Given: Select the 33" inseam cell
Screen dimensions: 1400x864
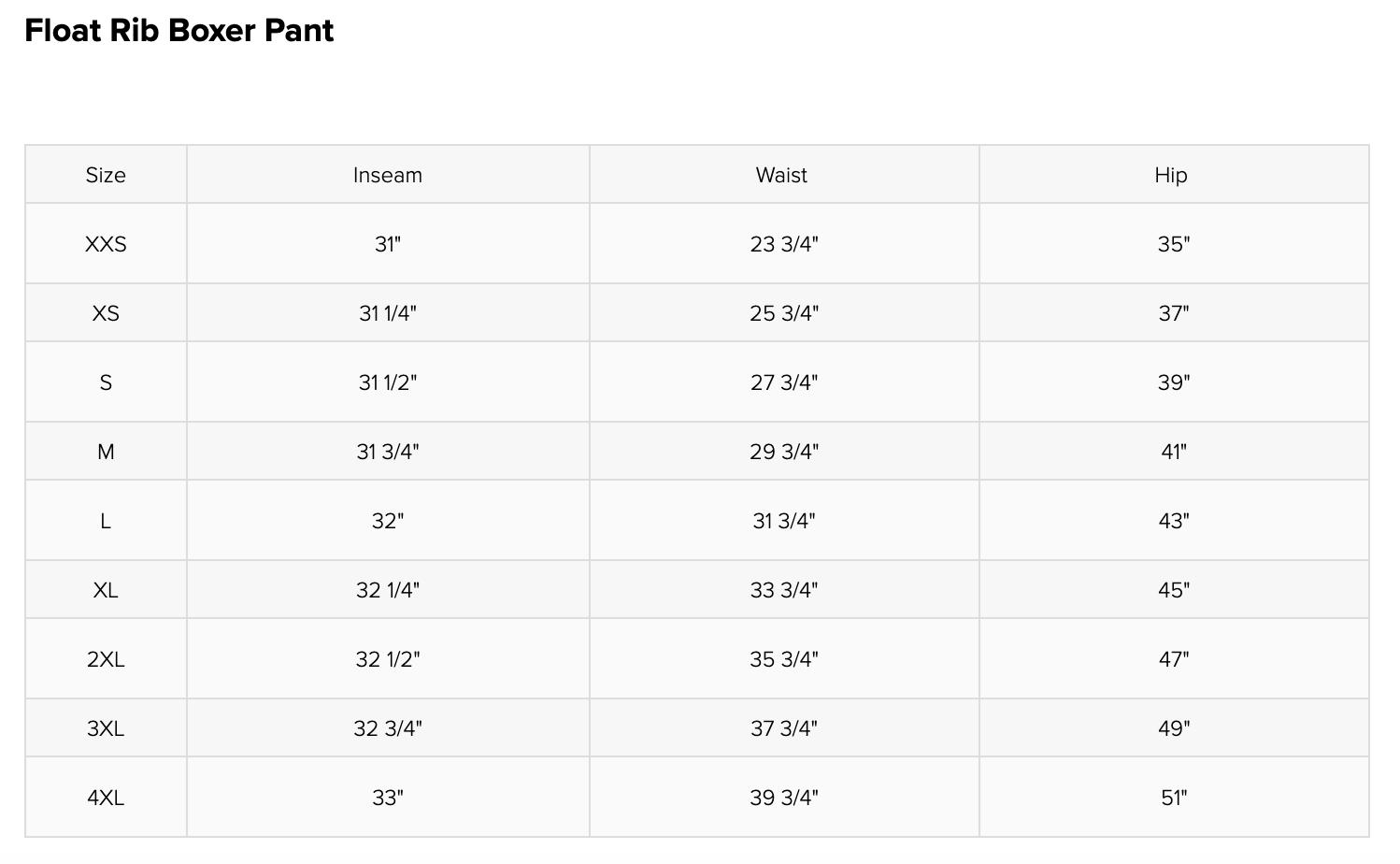Looking at the screenshot, I should [388, 798].
